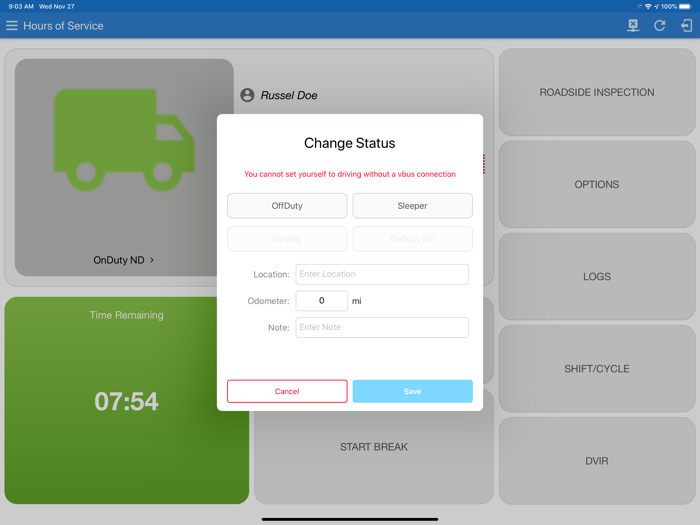
Task: Tap the connection status icon in header
Action: click(x=633, y=26)
